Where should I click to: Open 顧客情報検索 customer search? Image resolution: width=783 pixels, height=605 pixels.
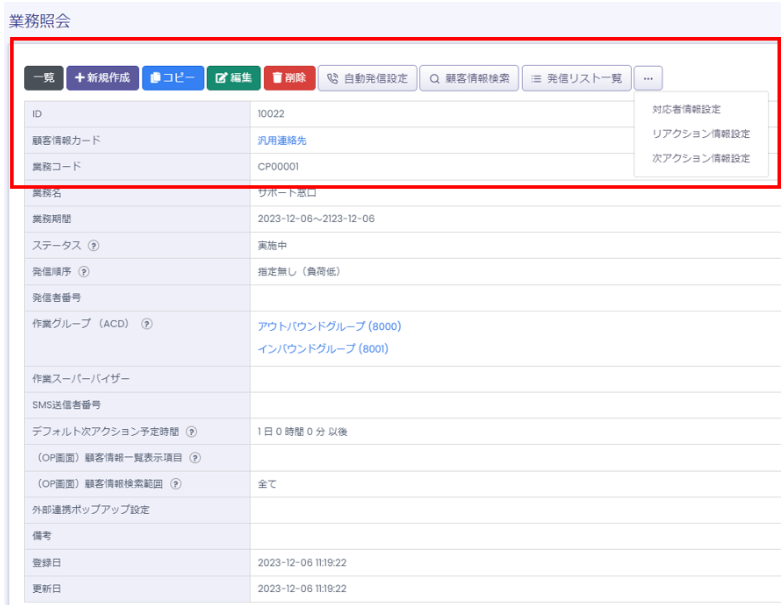point(469,78)
